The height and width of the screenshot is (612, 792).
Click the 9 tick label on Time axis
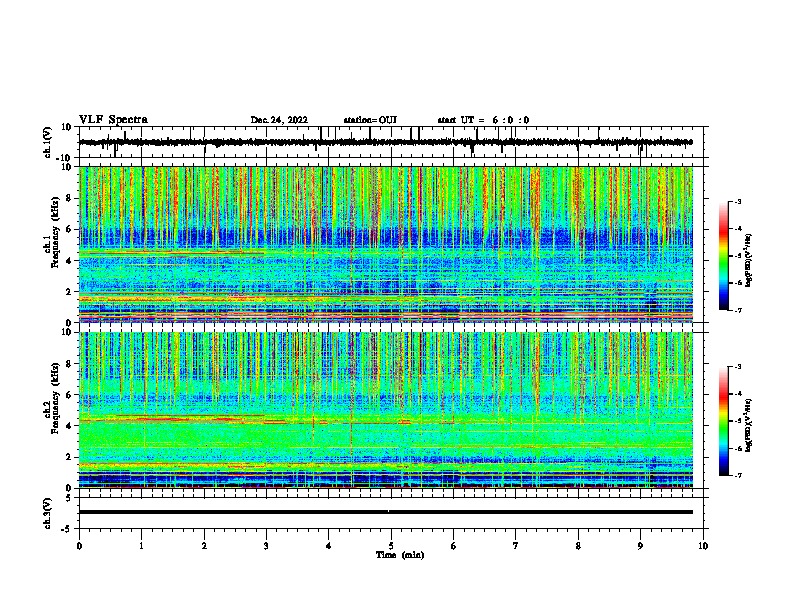tap(640, 546)
